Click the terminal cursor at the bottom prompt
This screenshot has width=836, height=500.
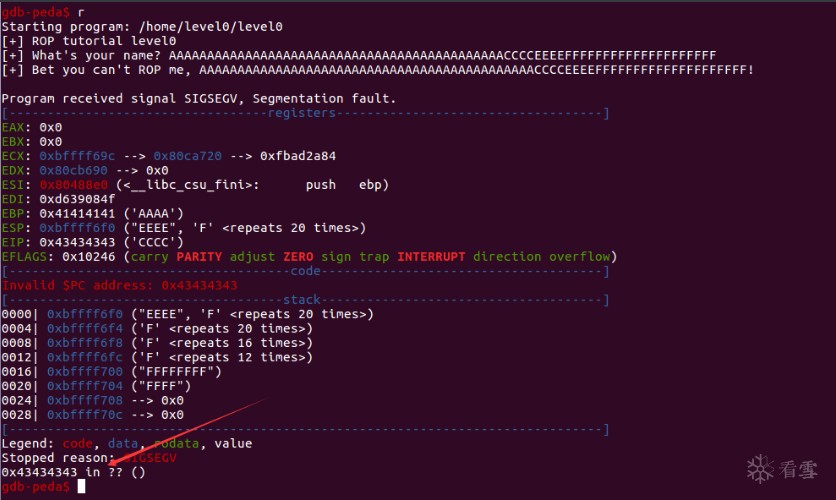pos(82,486)
